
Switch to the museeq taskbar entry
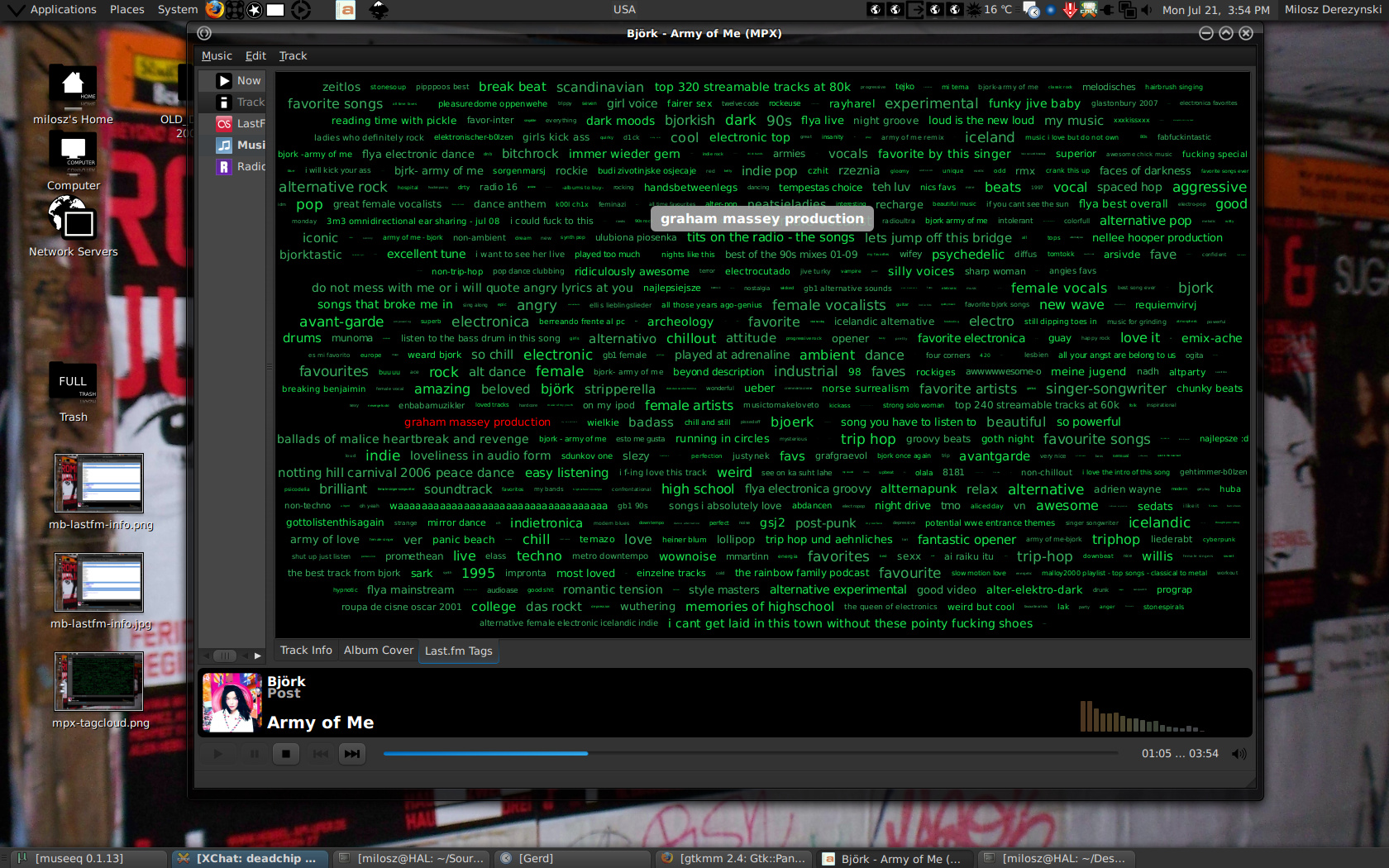click(x=87, y=858)
